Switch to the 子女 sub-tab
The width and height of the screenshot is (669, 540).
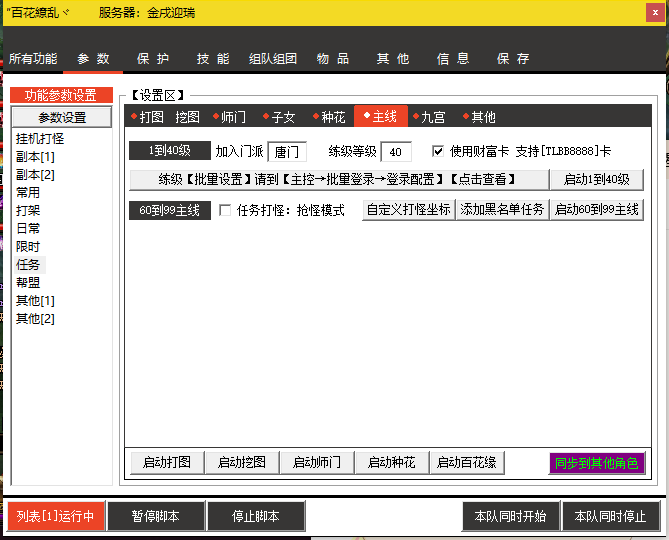point(279,116)
